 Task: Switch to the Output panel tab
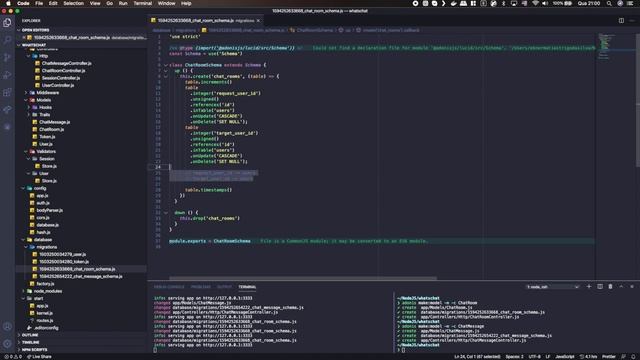[224, 287]
